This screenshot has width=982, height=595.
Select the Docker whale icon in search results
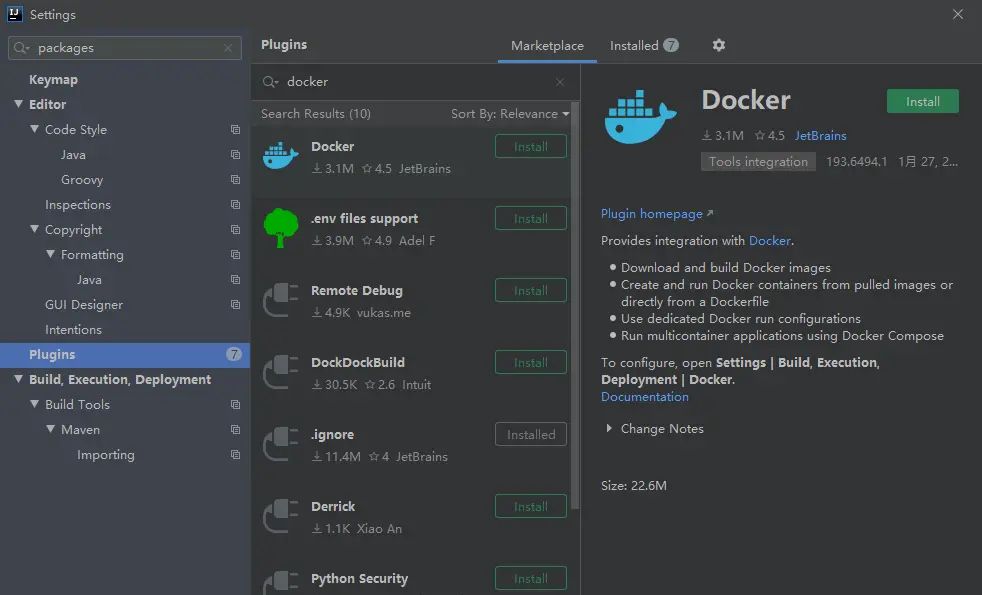click(x=280, y=155)
